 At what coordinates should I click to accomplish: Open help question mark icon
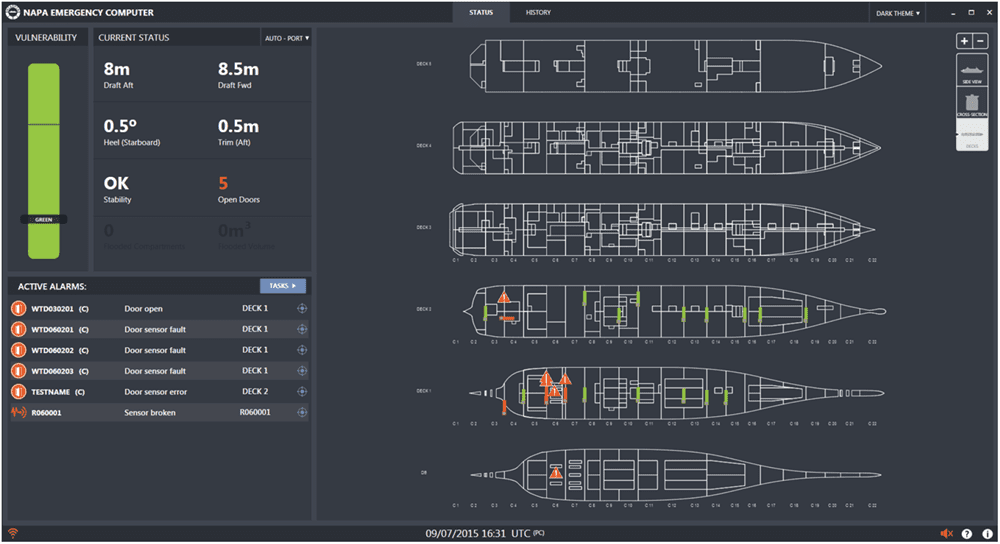click(x=967, y=533)
